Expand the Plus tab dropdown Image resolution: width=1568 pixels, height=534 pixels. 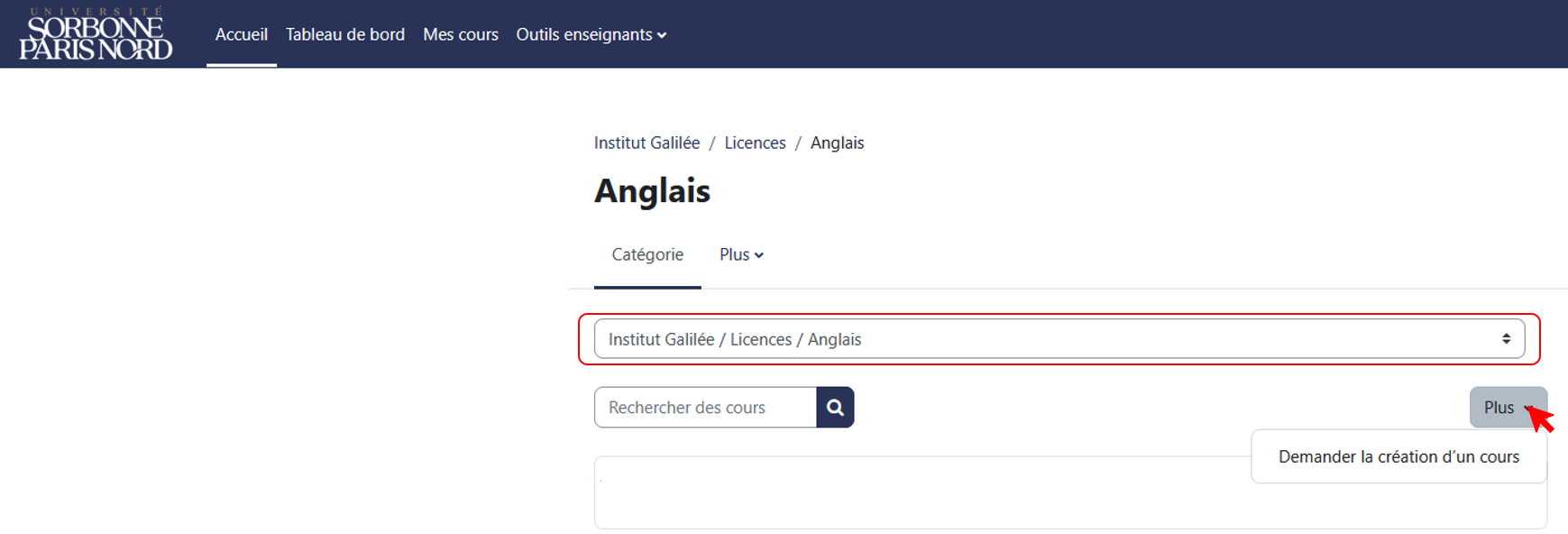(x=741, y=255)
